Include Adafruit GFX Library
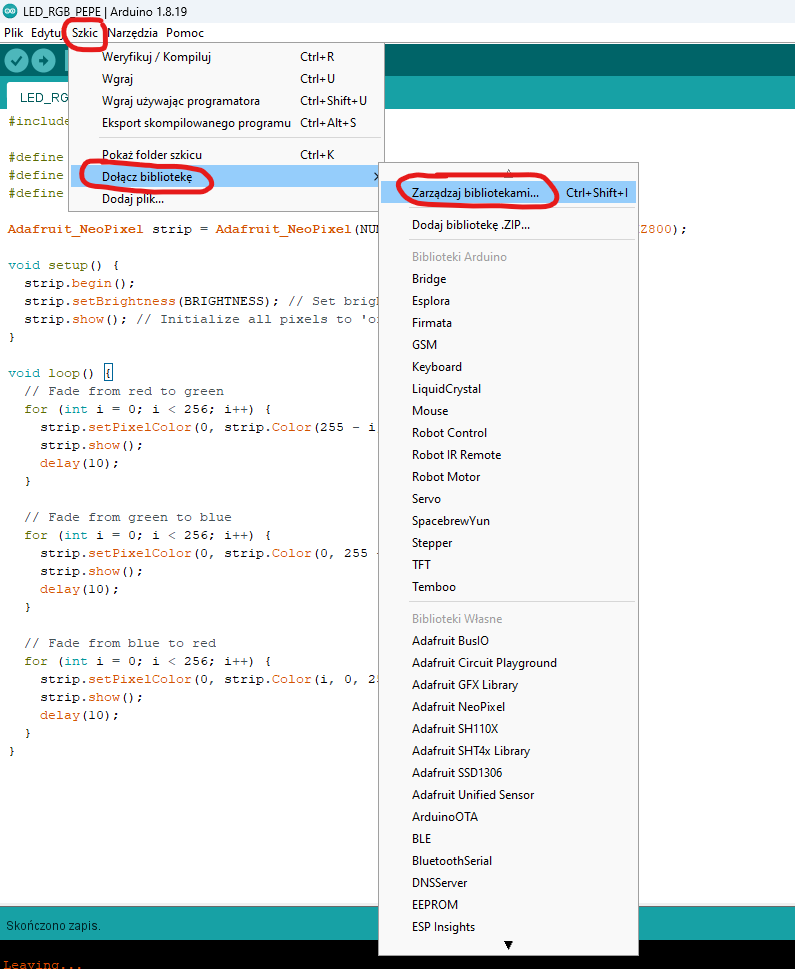 click(508, 685)
